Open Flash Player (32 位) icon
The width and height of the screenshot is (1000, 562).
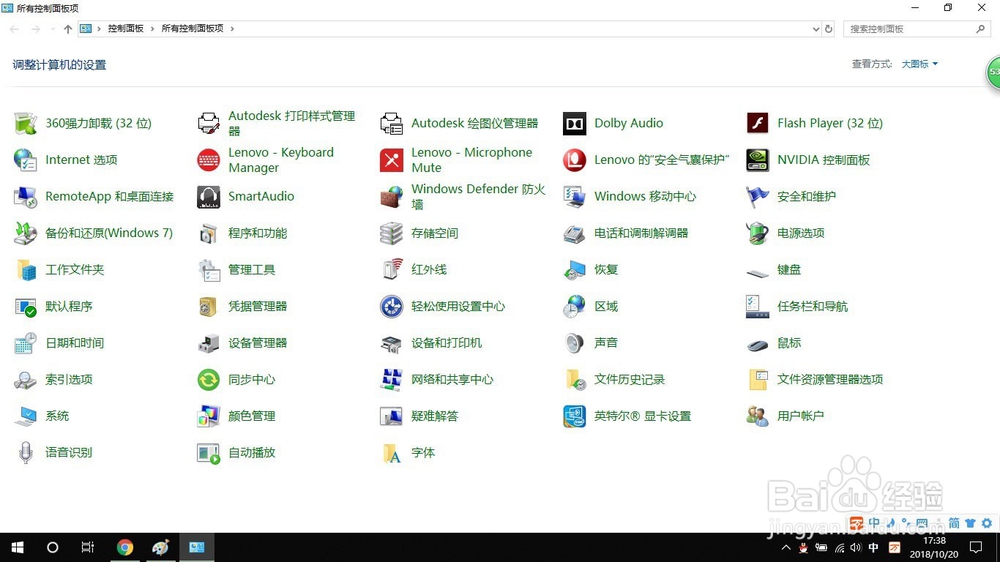tap(757, 123)
